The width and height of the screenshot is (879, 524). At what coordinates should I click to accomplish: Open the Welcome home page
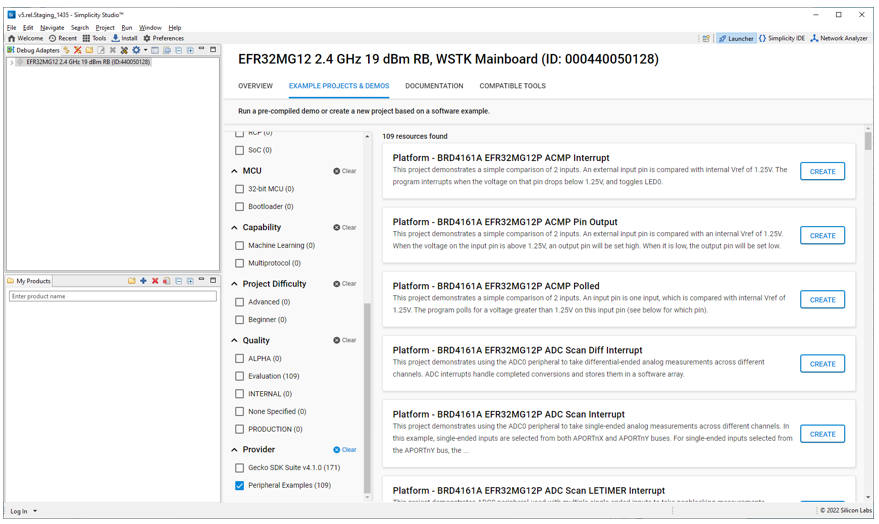click(25, 38)
